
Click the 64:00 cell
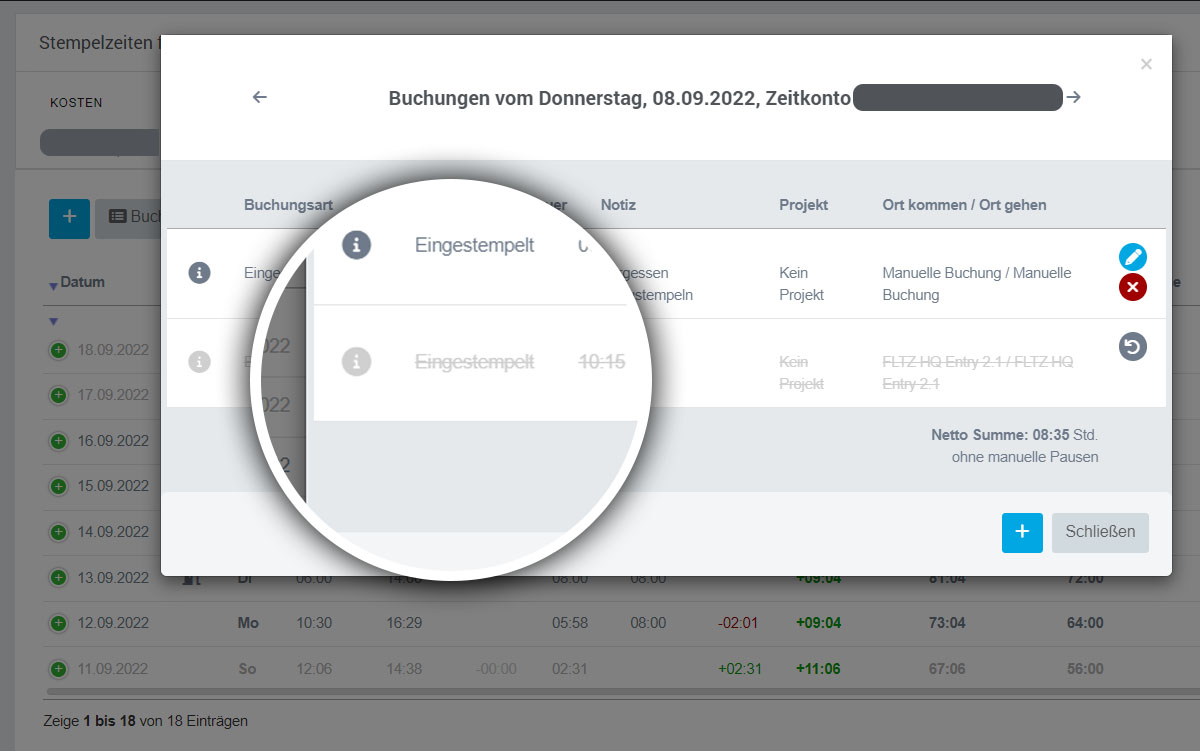click(1085, 623)
